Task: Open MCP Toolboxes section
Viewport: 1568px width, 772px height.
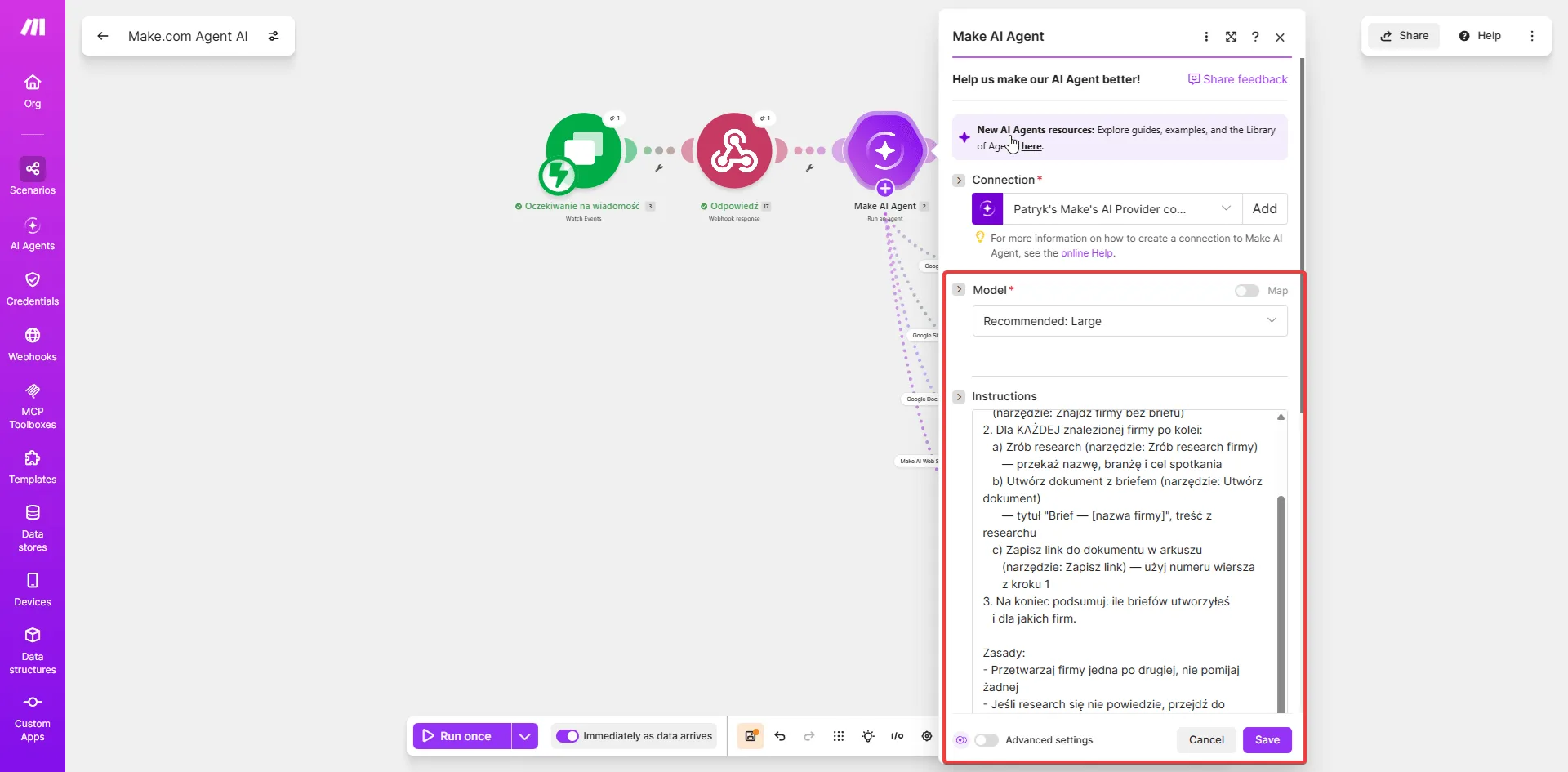Action: (33, 406)
